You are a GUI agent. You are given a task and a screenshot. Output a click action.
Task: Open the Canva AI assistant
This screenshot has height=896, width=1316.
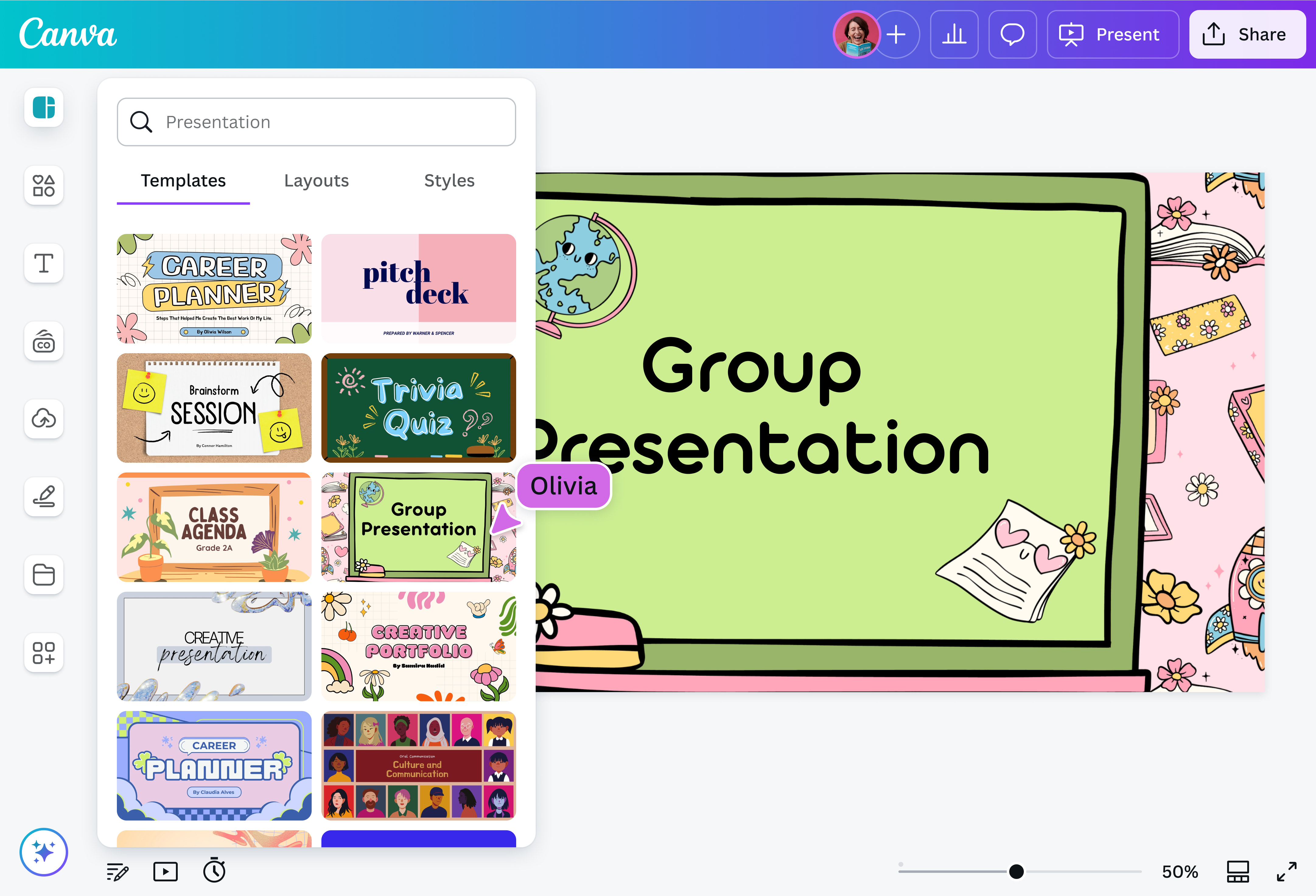coord(44,852)
